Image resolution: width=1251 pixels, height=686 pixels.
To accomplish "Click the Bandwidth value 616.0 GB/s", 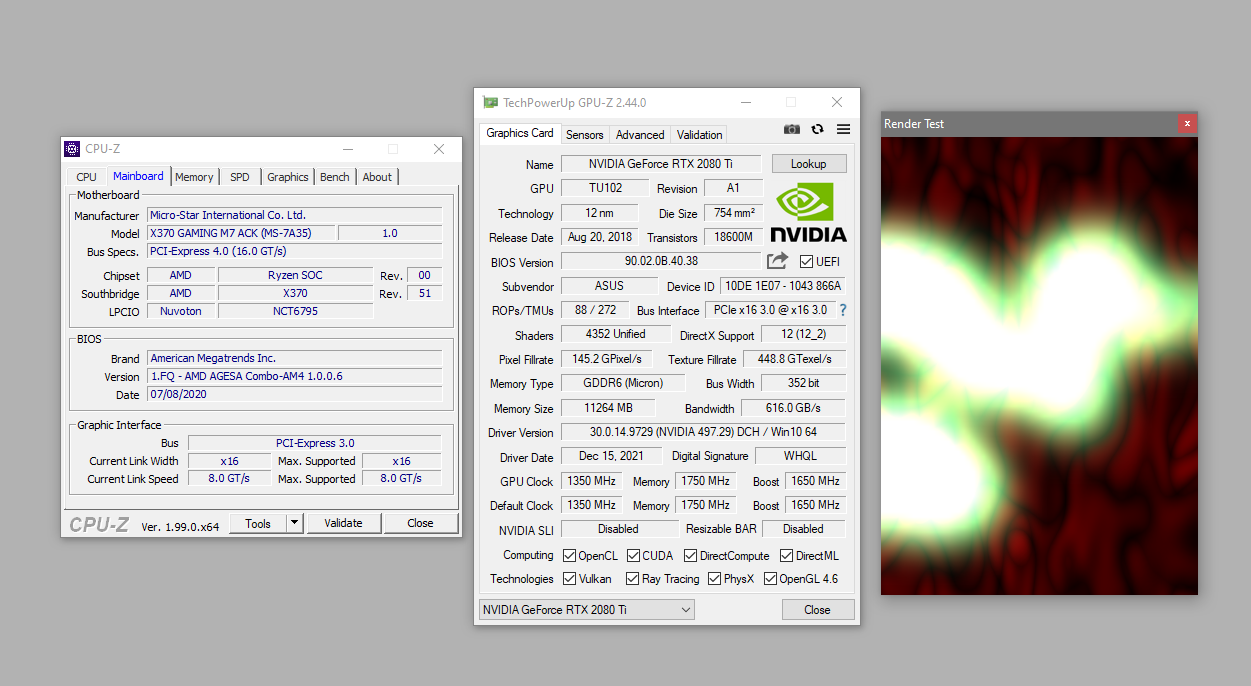I will pyautogui.click(x=793, y=408).
